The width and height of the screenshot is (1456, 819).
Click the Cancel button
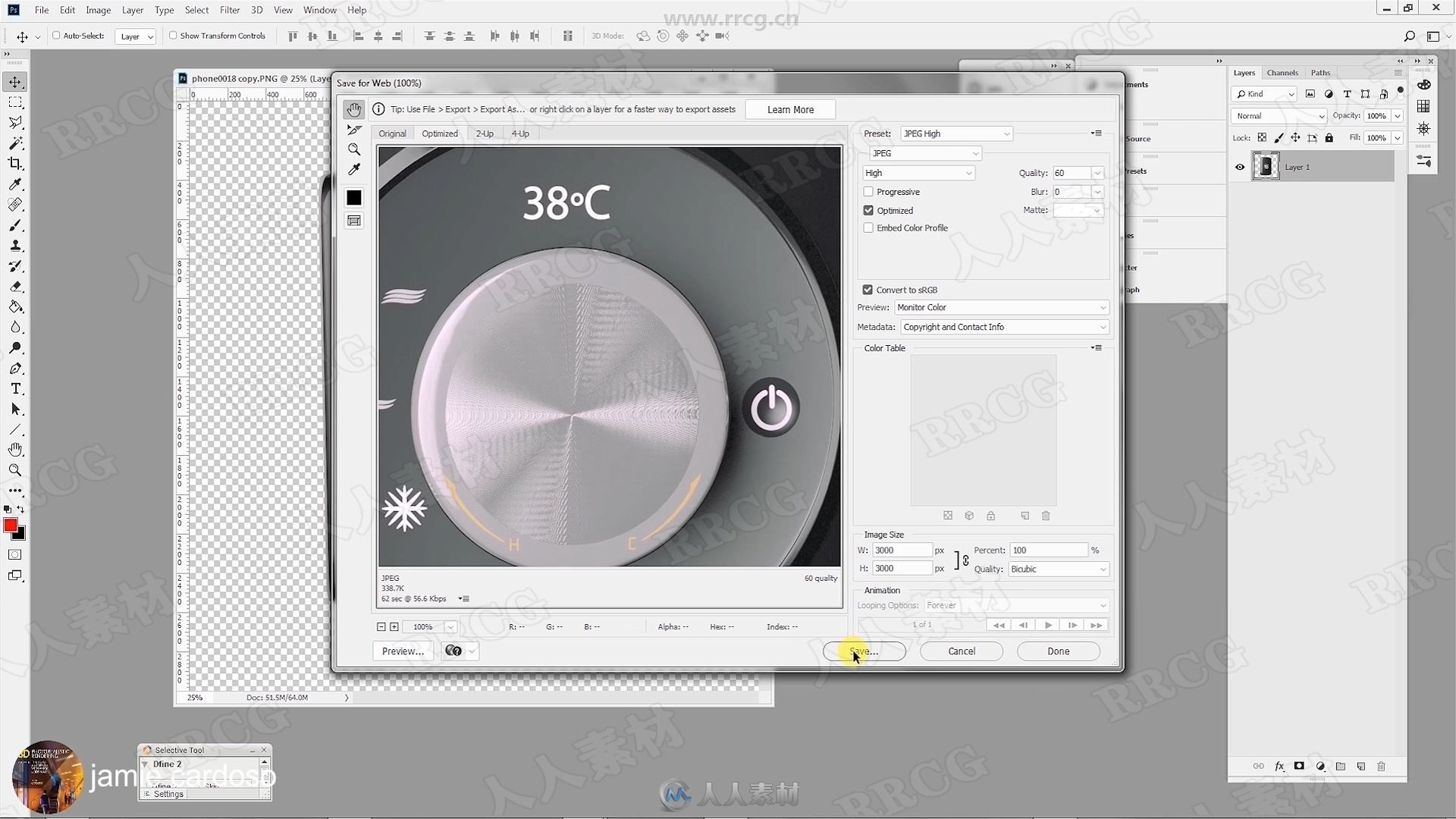pyautogui.click(x=961, y=651)
